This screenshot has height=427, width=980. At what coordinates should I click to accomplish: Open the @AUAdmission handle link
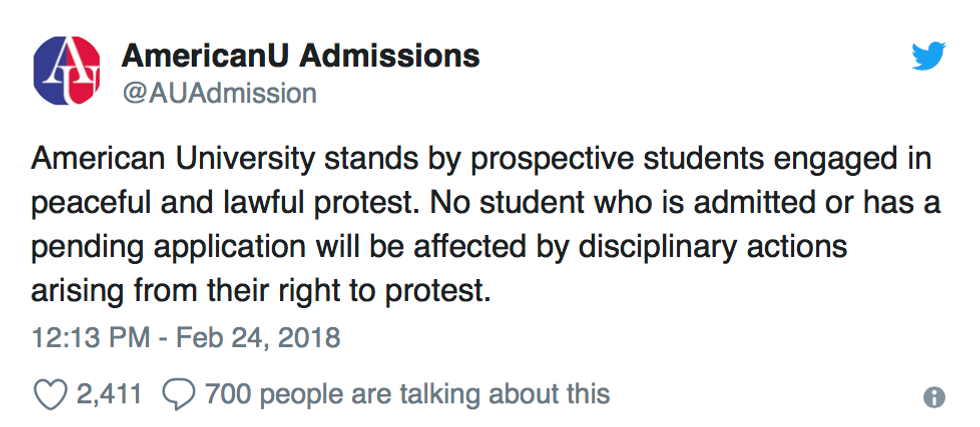219,93
